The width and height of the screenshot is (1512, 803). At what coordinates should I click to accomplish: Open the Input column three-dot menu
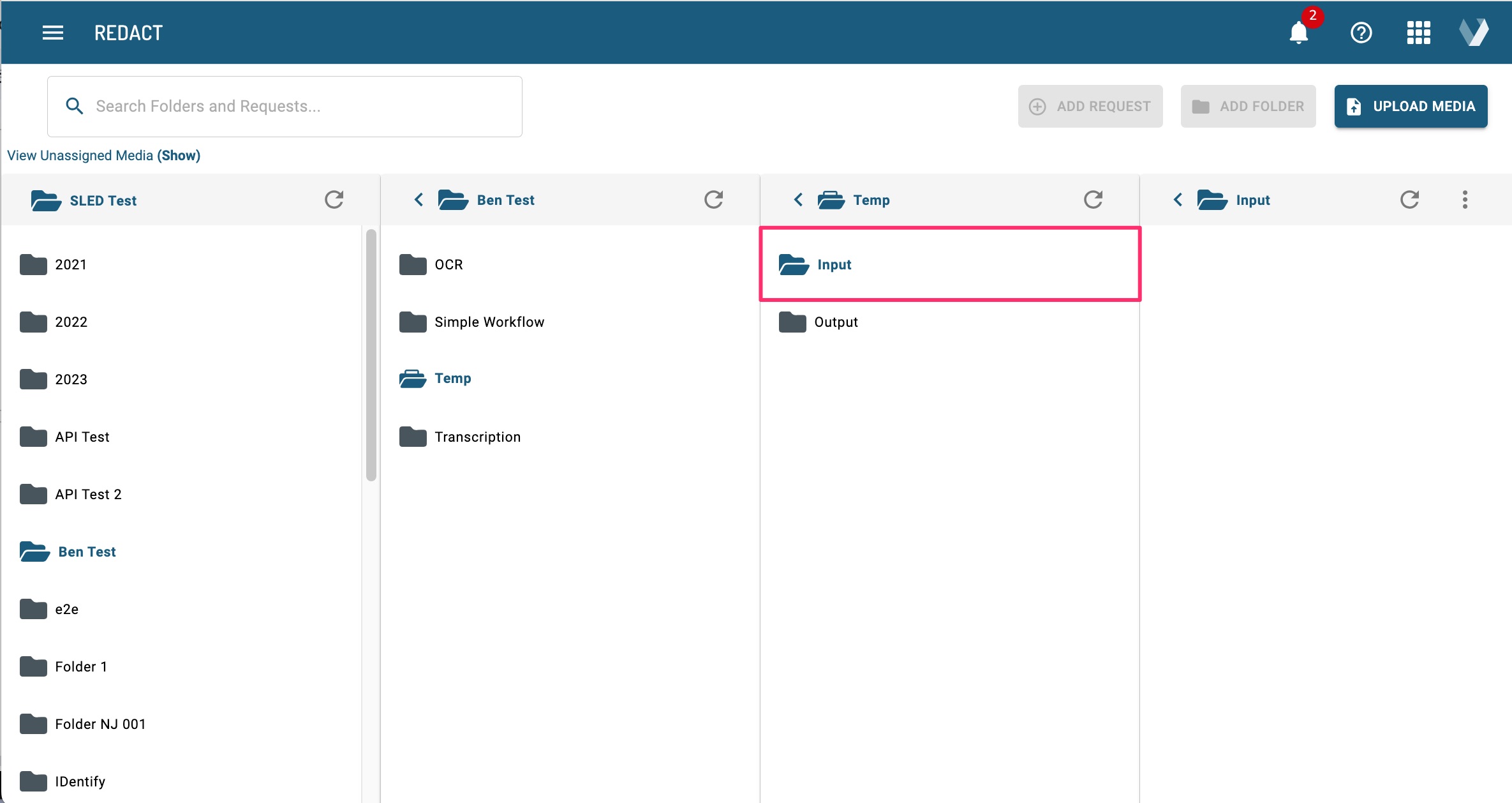click(x=1465, y=200)
